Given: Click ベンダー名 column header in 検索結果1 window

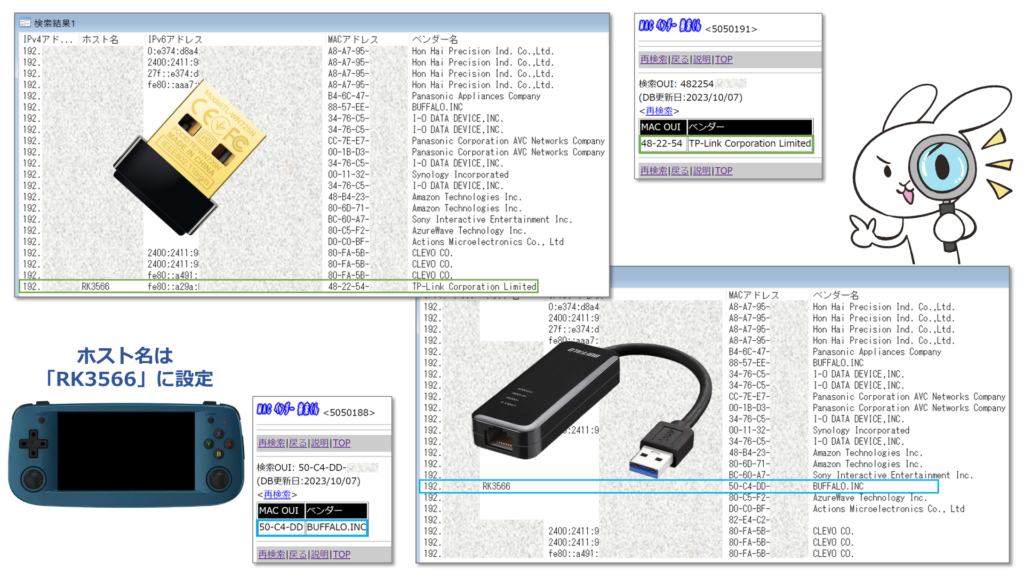Looking at the screenshot, I should point(434,39).
